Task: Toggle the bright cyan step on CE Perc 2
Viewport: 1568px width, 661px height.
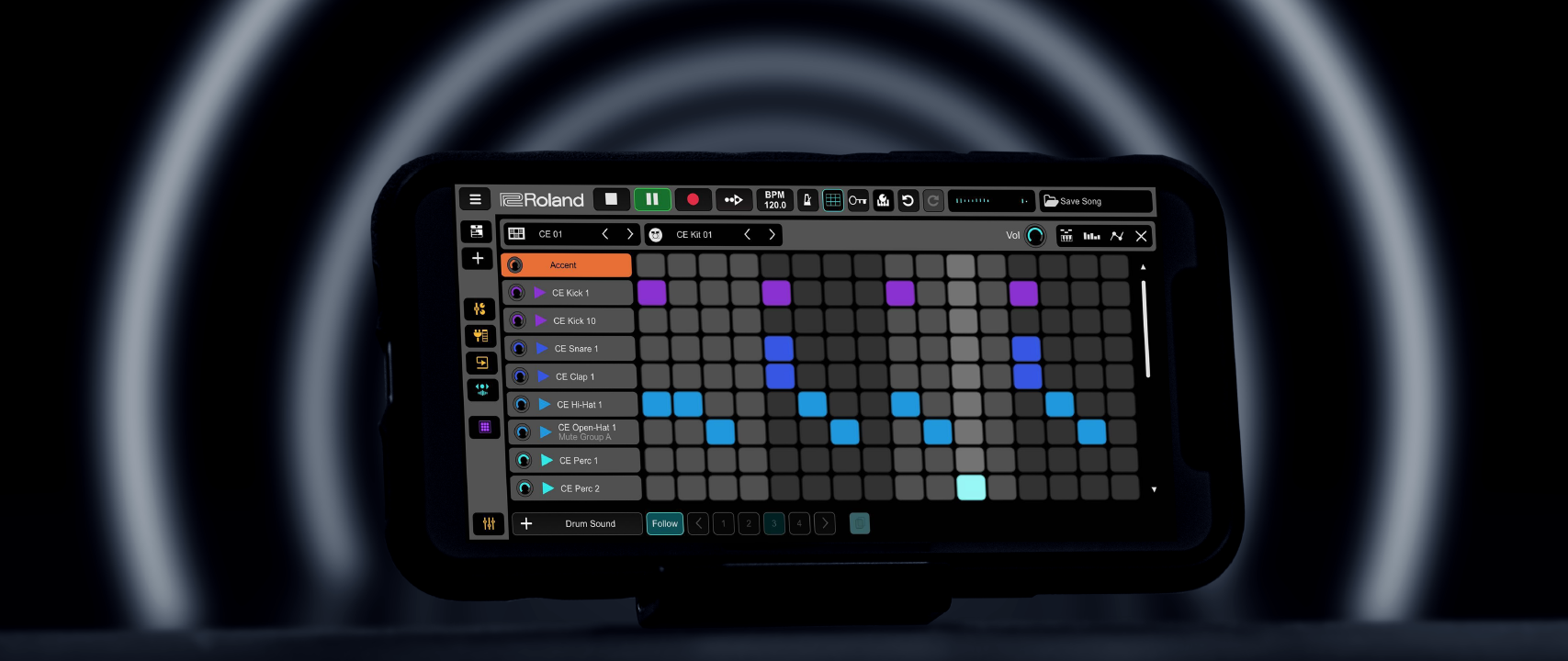Action: coord(971,487)
